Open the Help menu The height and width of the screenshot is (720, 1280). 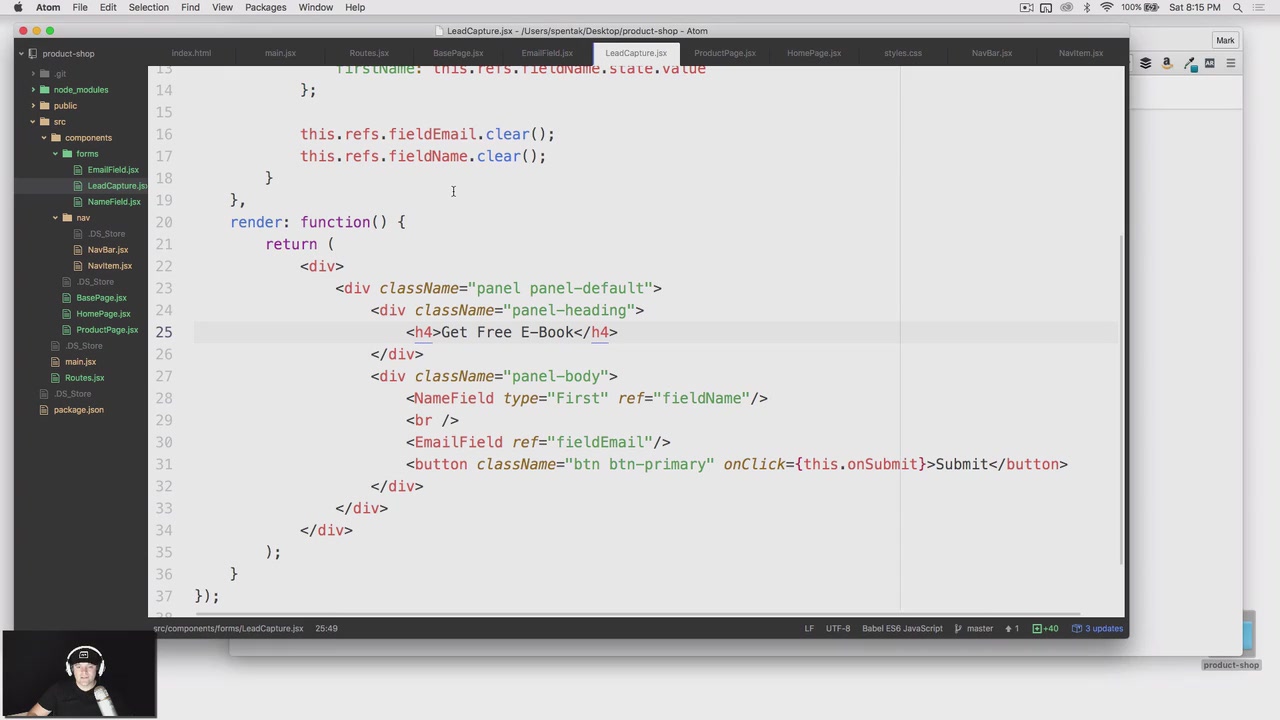[355, 7]
